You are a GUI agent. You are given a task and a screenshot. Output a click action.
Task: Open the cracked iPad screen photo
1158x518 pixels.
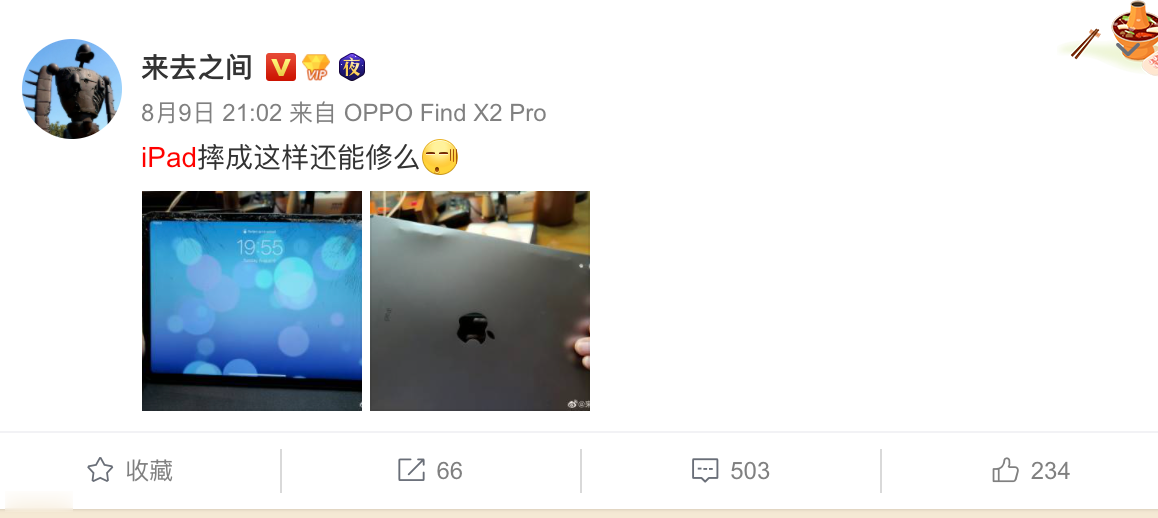tap(252, 301)
